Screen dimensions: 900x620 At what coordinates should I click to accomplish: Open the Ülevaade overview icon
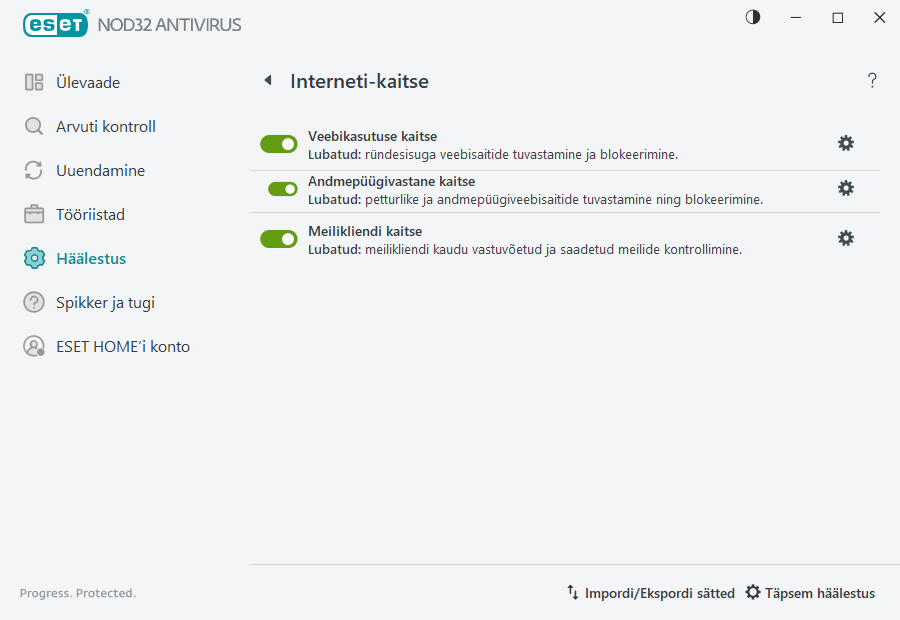[x=34, y=82]
